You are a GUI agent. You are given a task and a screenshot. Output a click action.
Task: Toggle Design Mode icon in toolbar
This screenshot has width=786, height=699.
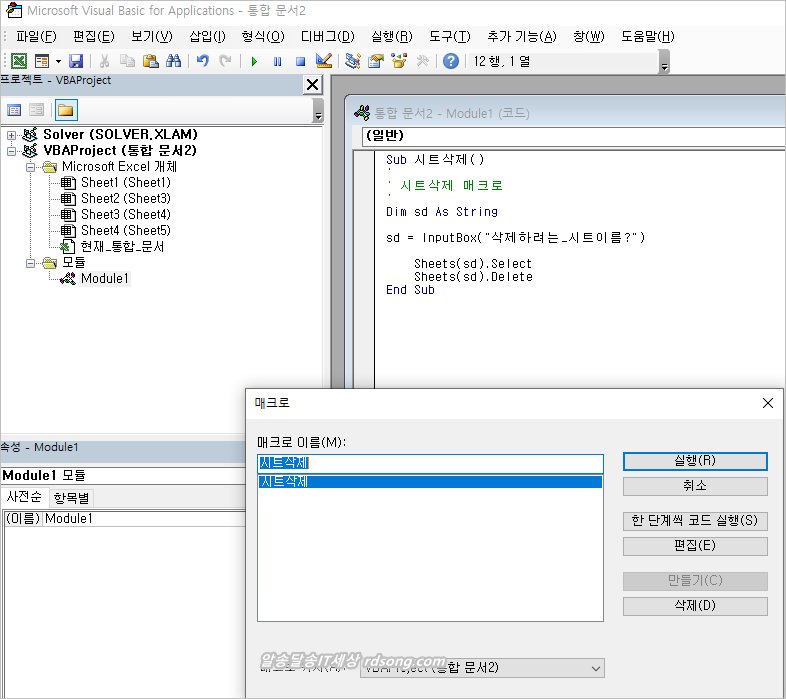pyautogui.click(x=323, y=61)
